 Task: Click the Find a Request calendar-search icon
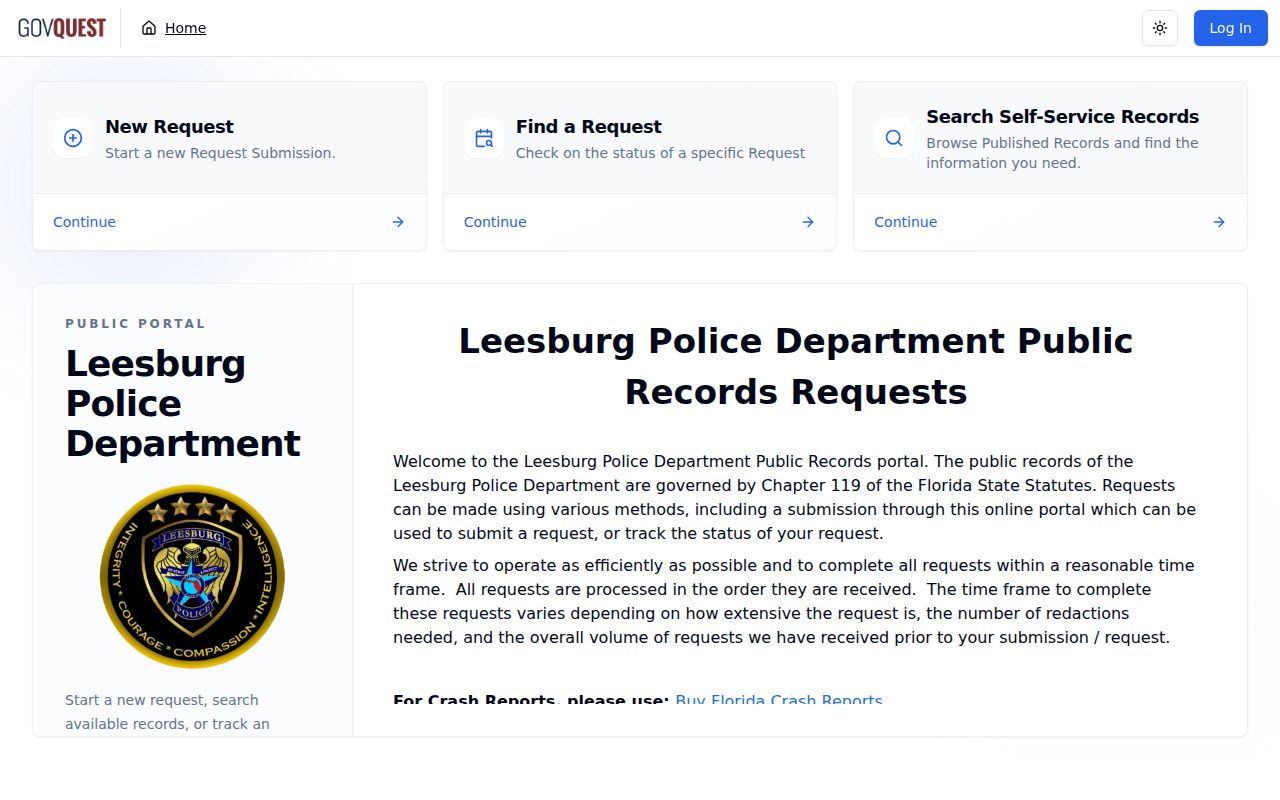pos(484,138)
